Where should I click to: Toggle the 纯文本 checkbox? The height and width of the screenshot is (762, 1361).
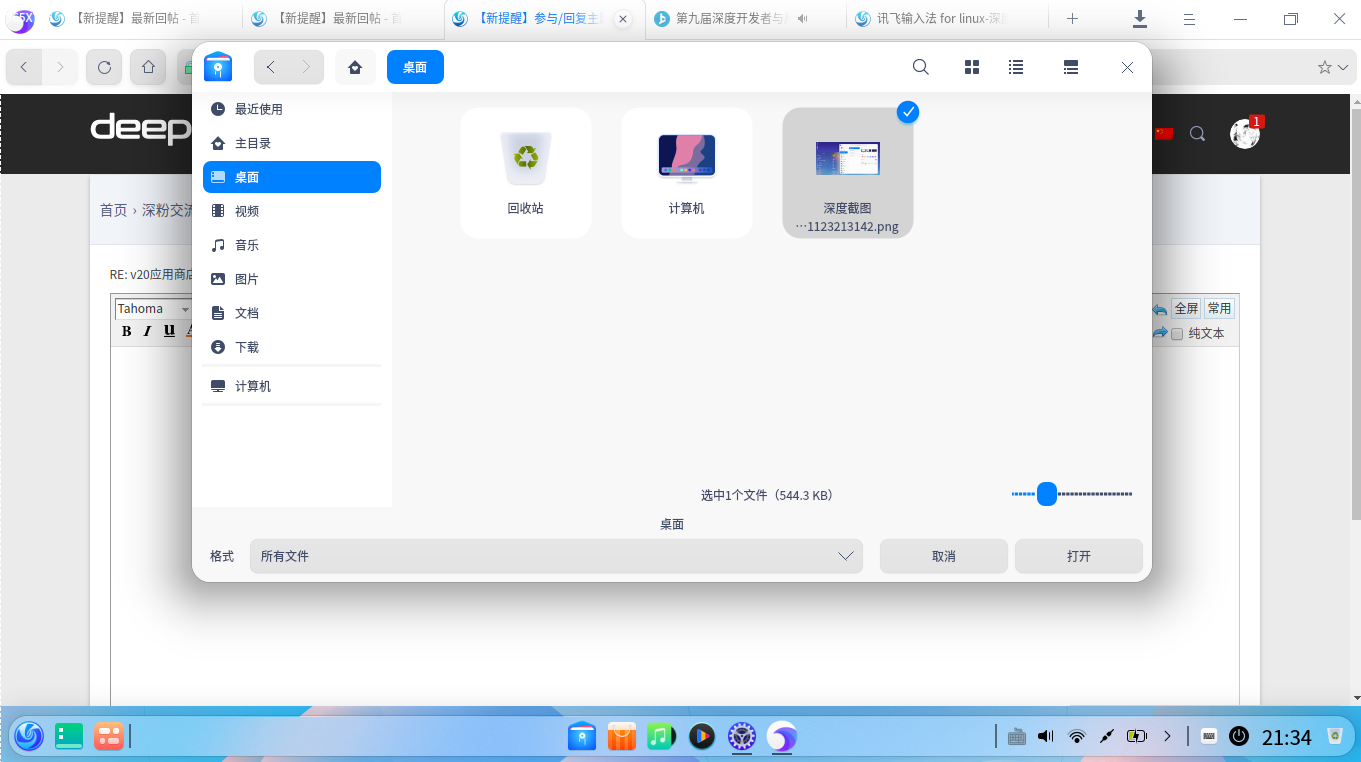click(1177, 334)
